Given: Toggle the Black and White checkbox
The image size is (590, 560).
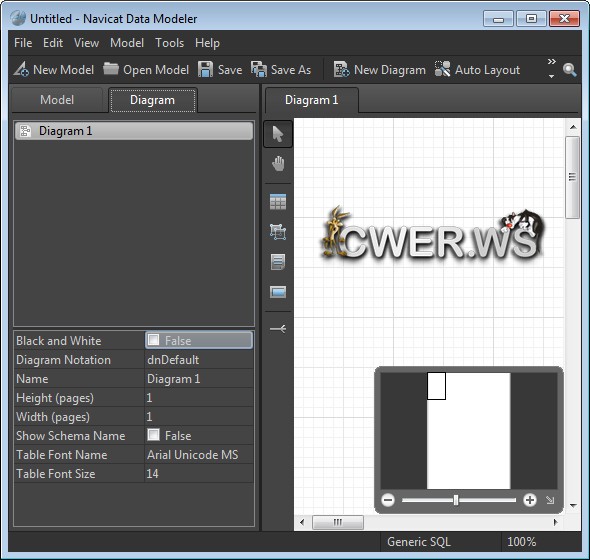Looking at the screenshot, I should pos(154,339).
